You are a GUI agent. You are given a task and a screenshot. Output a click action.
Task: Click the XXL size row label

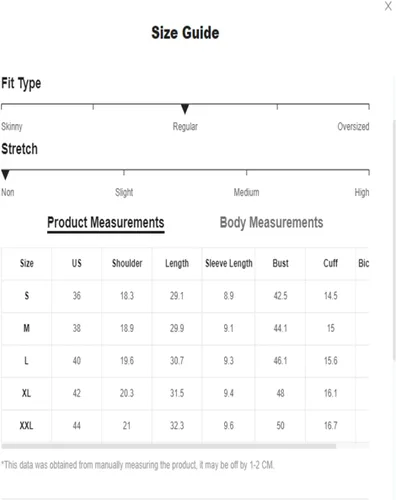click(x=26, y=426)
